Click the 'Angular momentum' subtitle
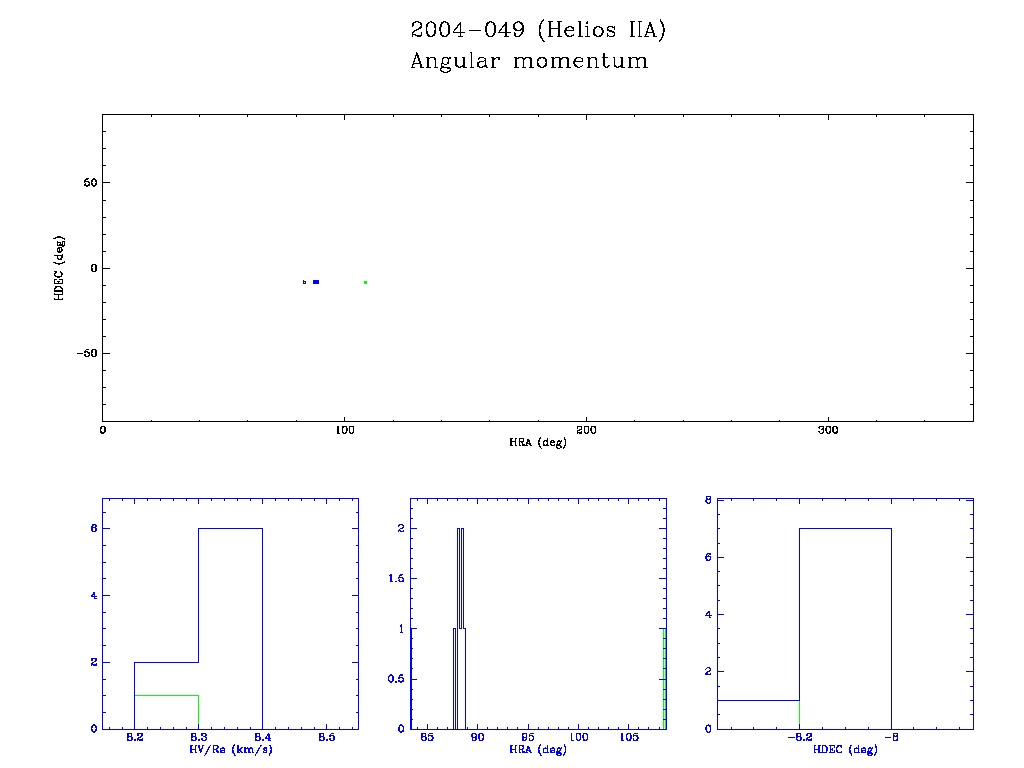 [529, 61]
